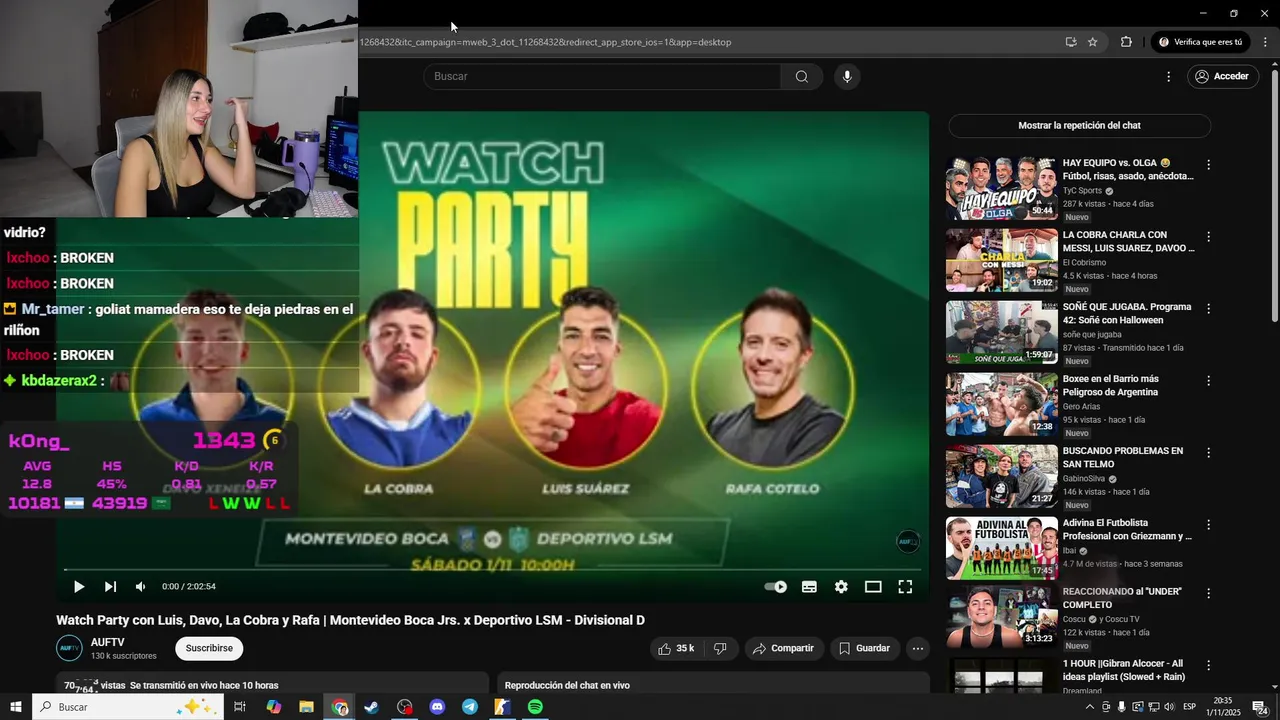Open HAY EQUIPO vs. OLGA thumbnail
Screen dimensions: 1280x720
[x=1002, y=188]
